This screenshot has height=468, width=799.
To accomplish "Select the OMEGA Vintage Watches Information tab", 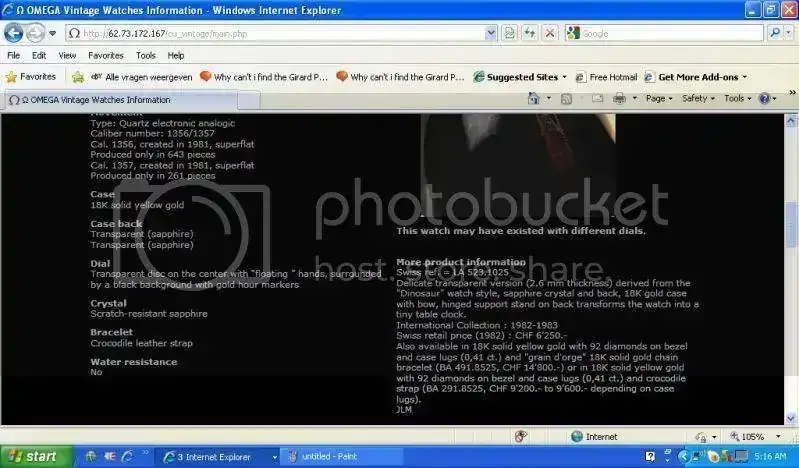I will [x=120, y=100].
